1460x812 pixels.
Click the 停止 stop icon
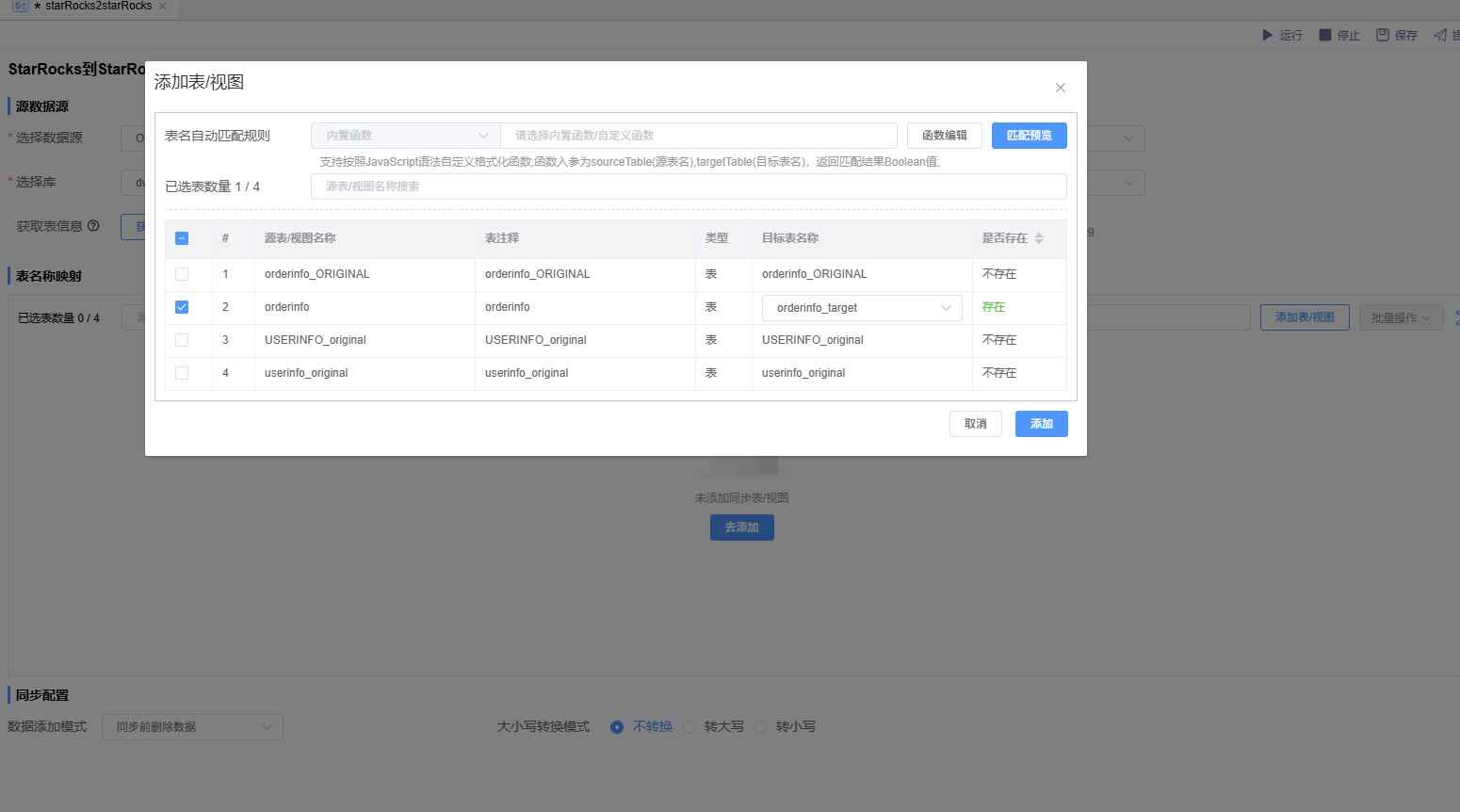(x=1324, y=35)
